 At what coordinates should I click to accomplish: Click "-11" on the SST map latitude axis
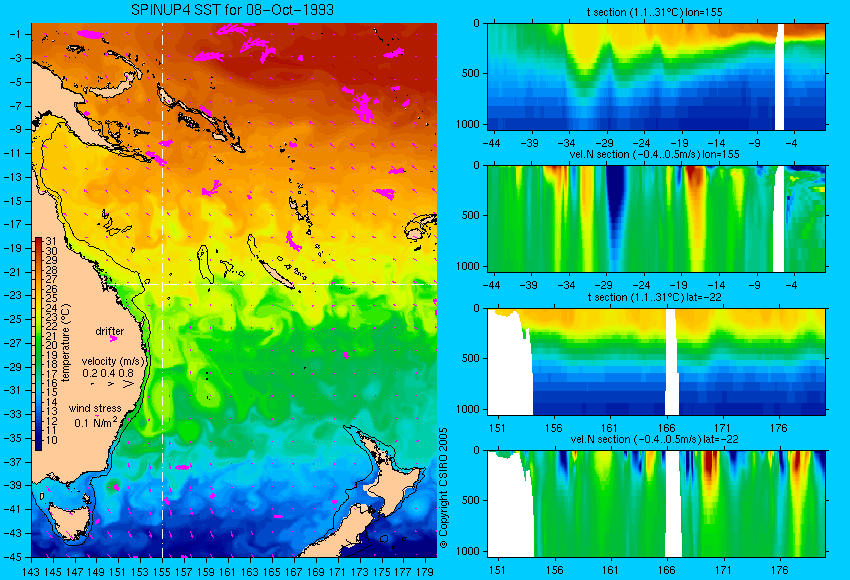click(13, 153)
